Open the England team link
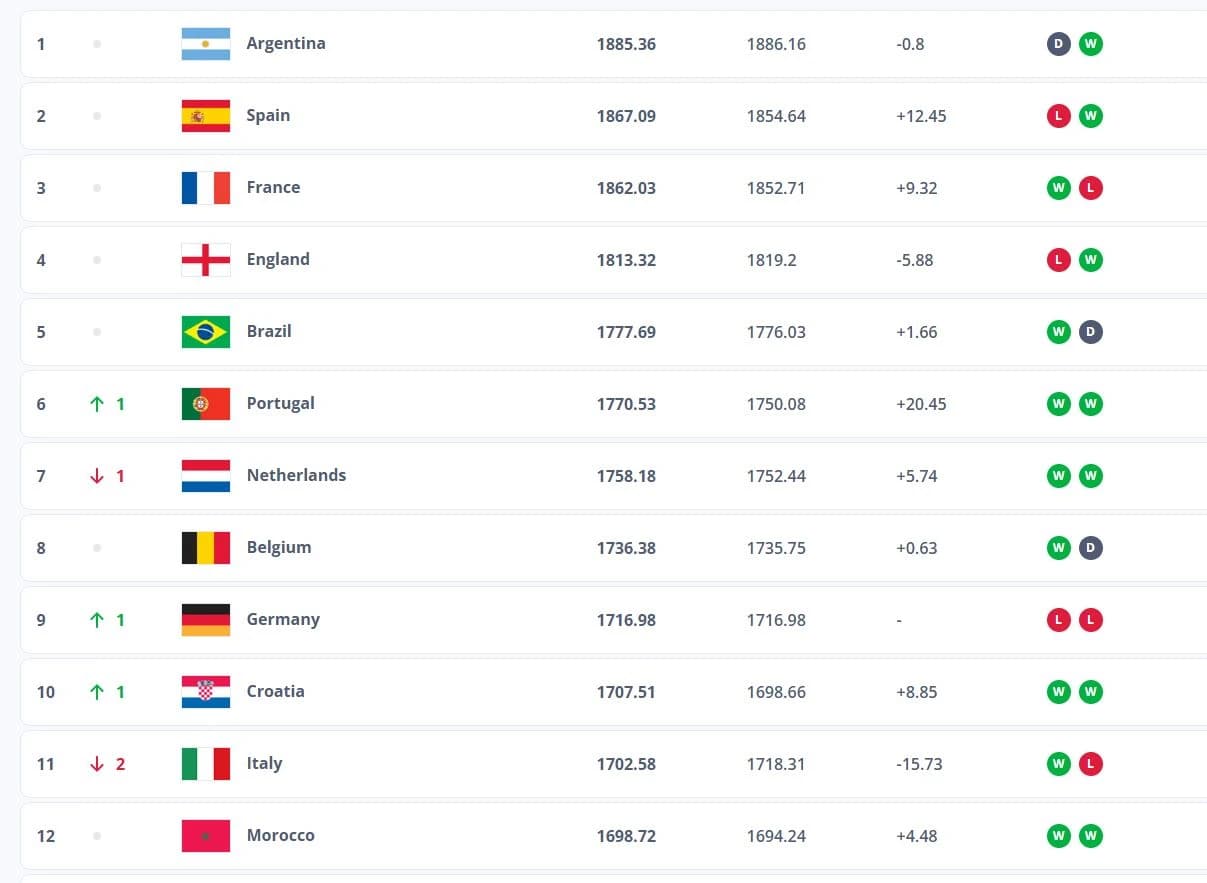The image size is (1207, 883). click(x=278, y=259)
